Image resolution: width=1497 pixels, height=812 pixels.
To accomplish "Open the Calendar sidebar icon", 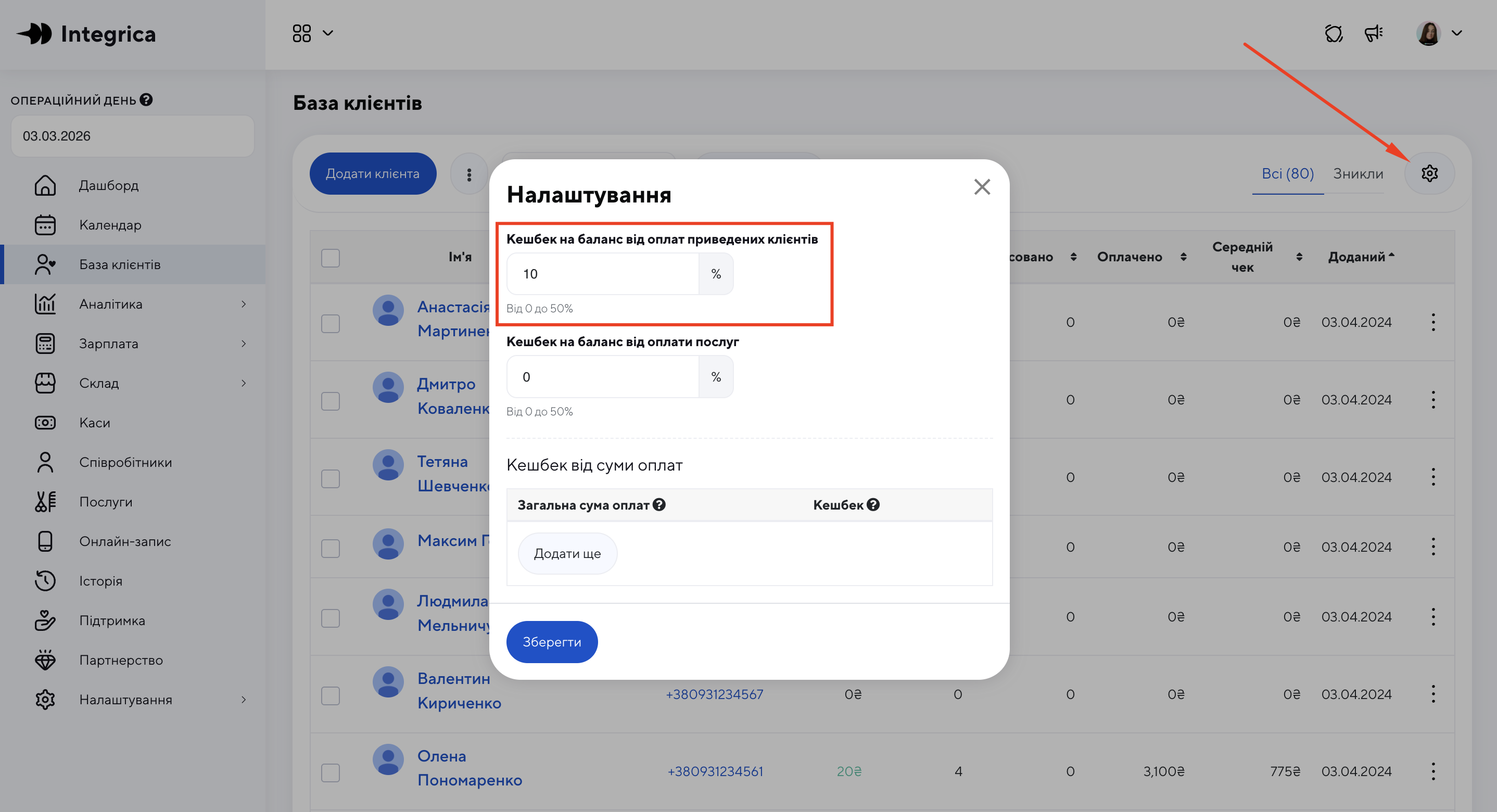I will 45,225.
